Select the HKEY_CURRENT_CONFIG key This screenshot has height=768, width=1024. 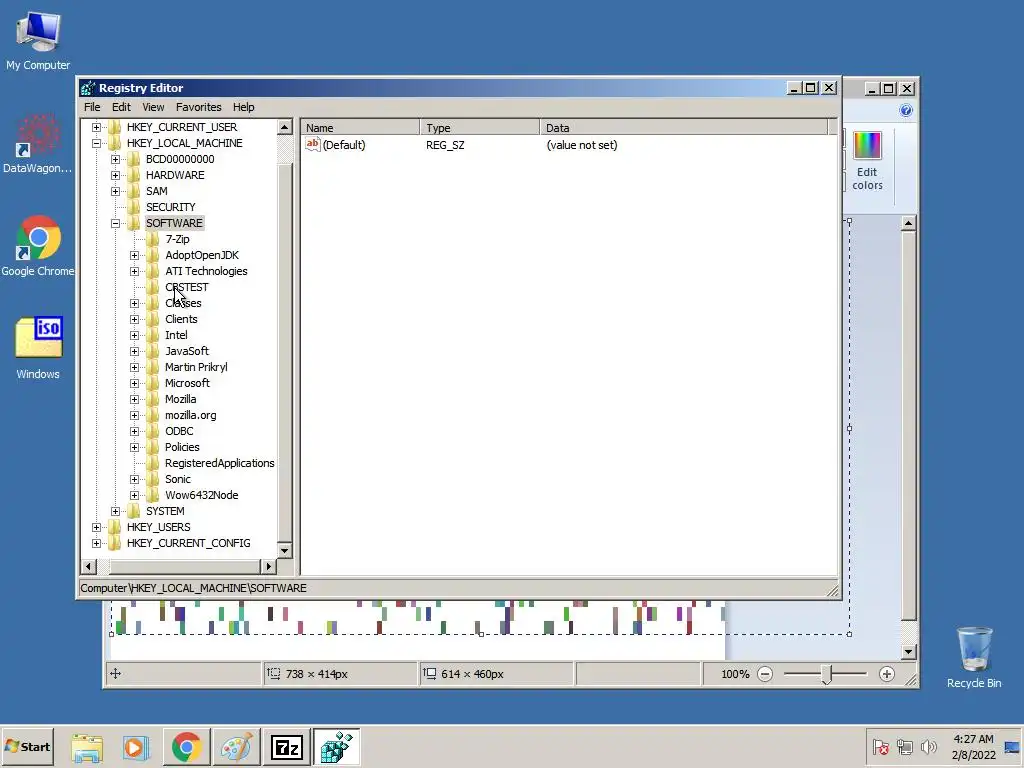click(189, 543)
